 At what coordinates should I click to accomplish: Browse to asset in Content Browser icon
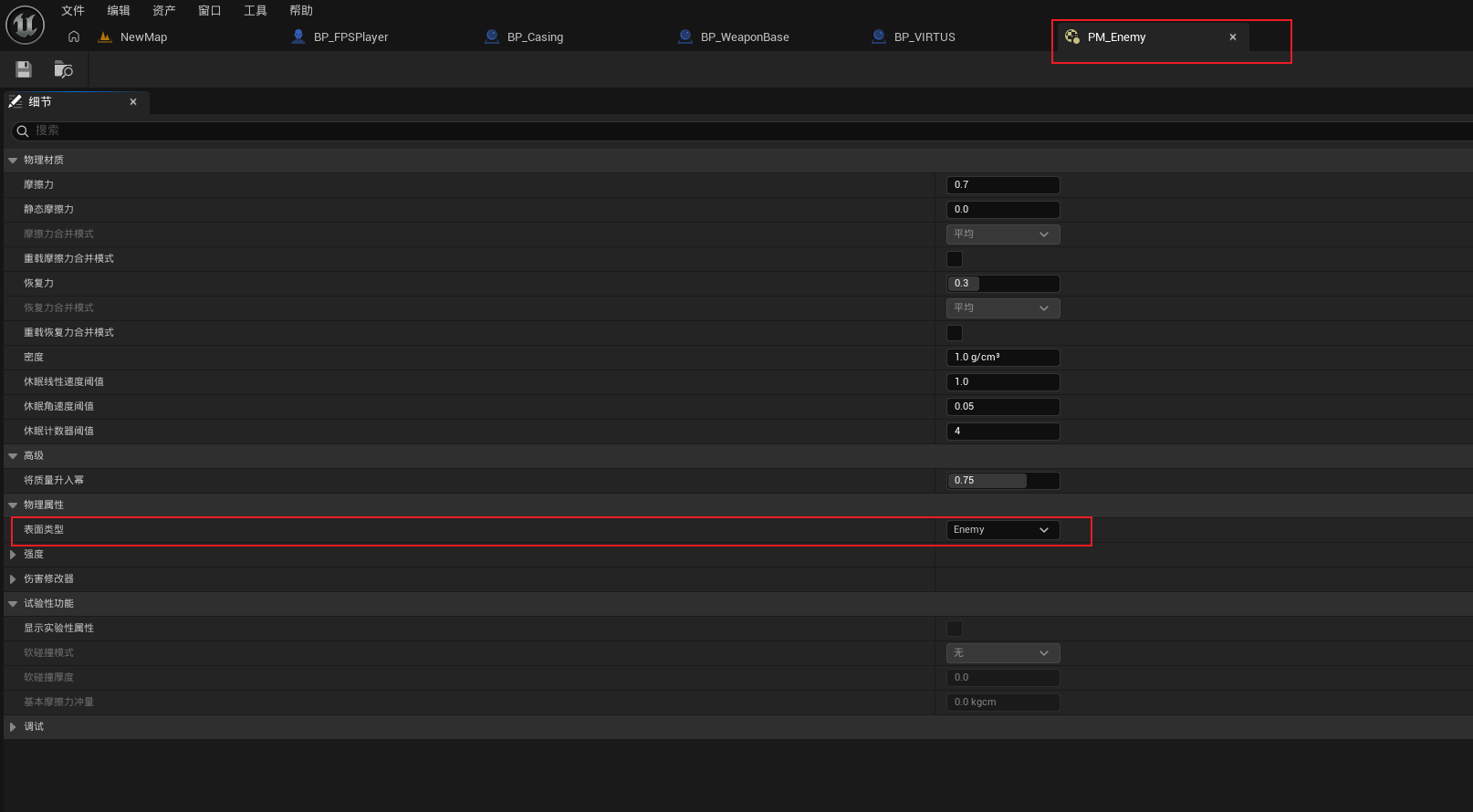63,69
